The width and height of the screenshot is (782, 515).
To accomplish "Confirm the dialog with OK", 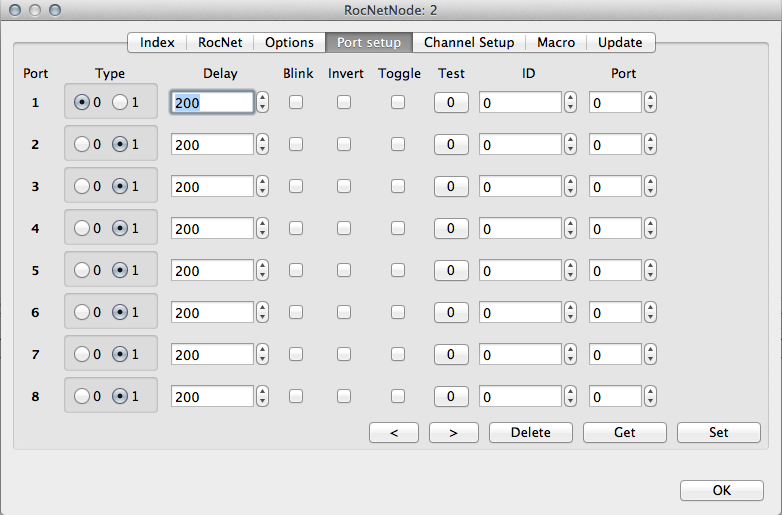I will [x=722, y=490].
